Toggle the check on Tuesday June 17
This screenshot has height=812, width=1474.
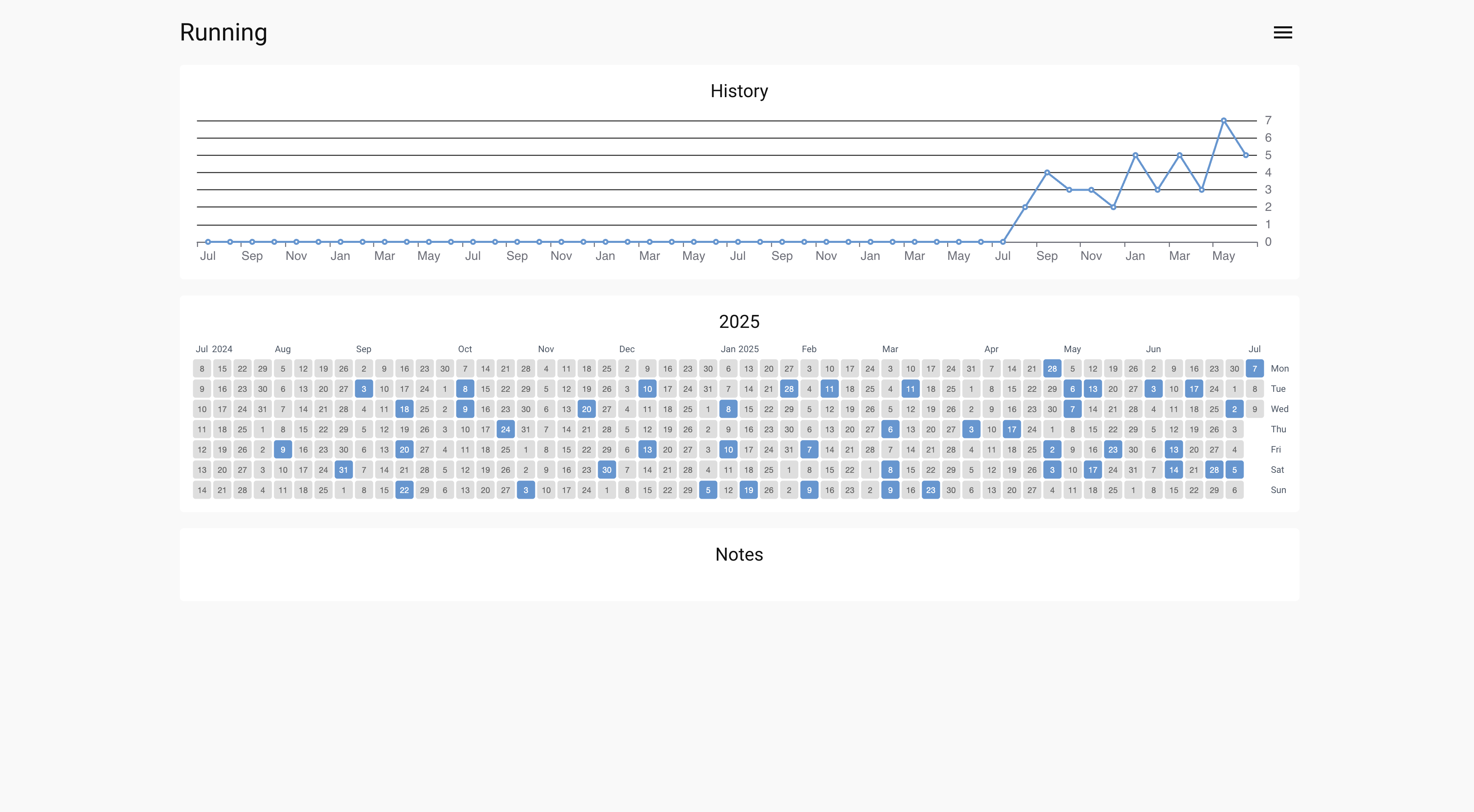[1194, 389]
